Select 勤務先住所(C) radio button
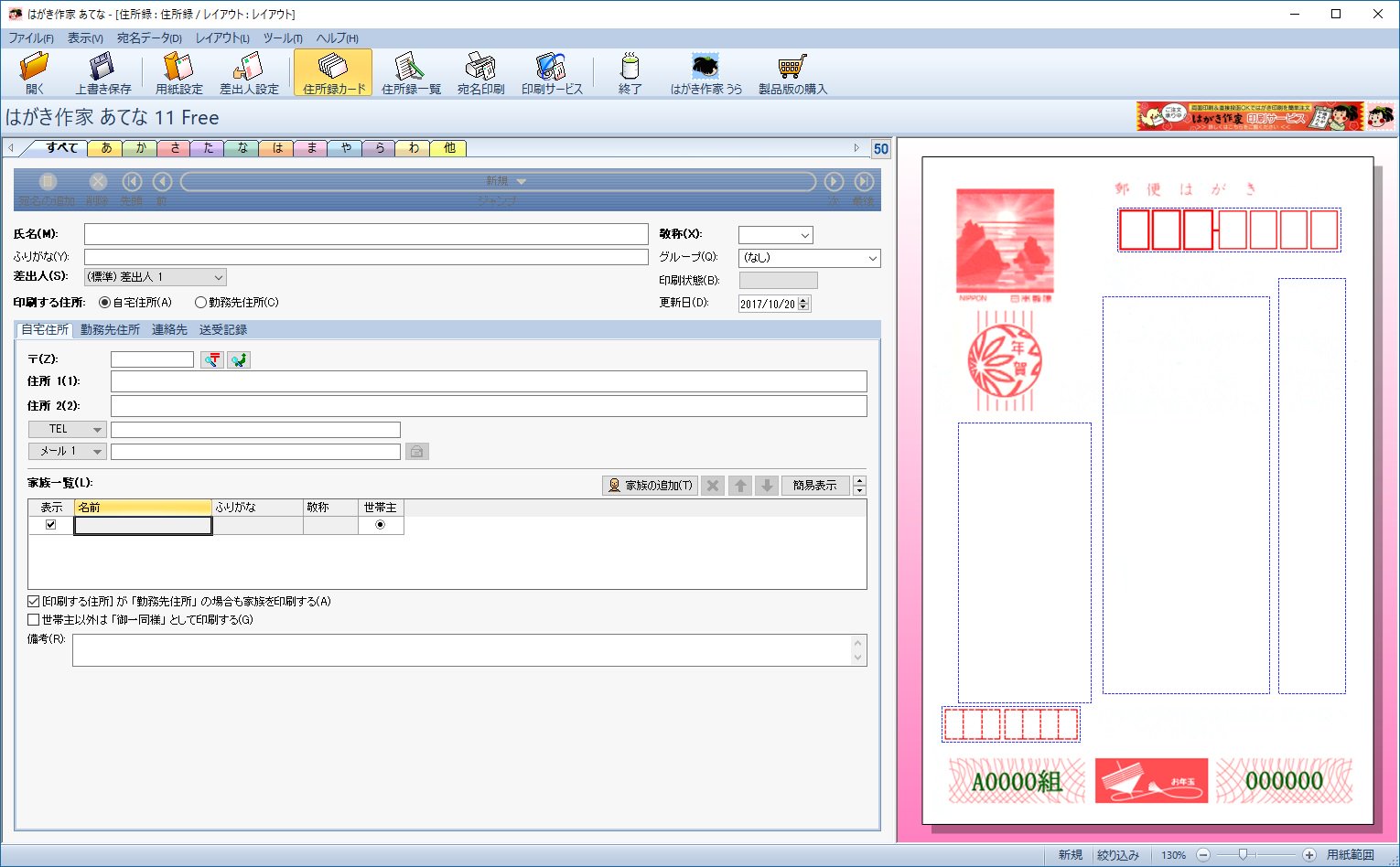Screen dimensions: 1400x867 [200, 302]
